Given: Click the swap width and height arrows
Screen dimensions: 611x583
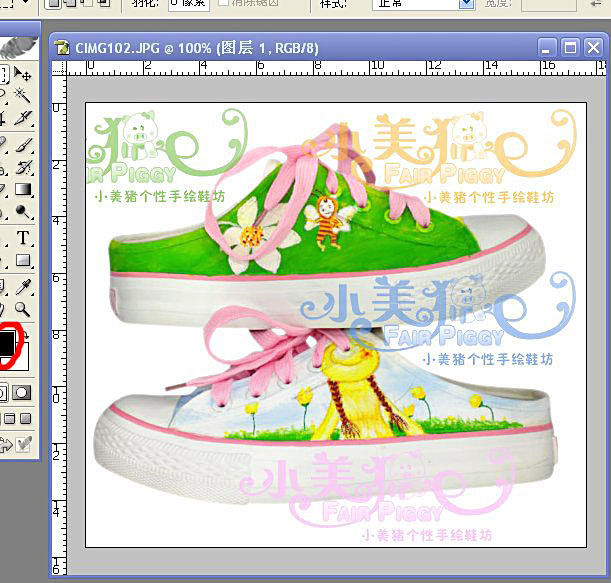Looking at the screenshot, I should (598, 4).
